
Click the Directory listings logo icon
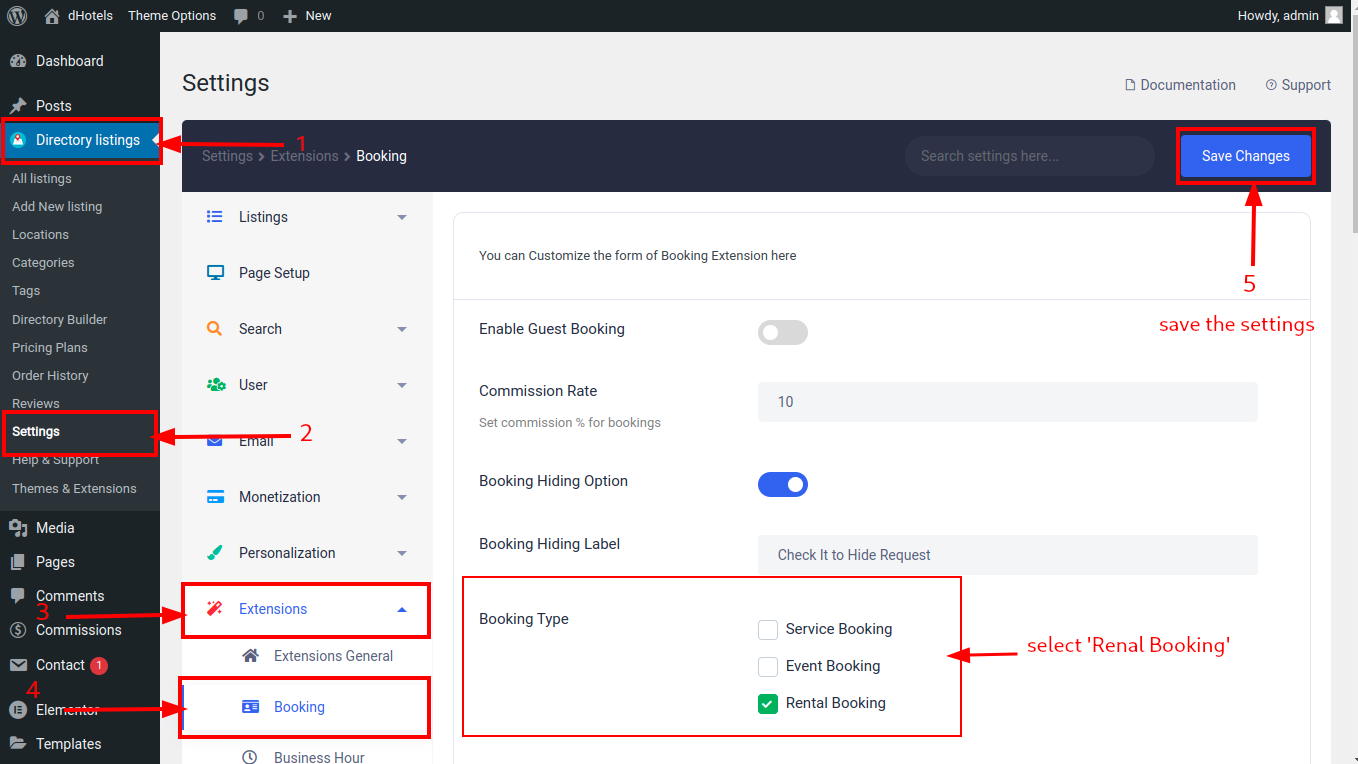click(18, 140)
